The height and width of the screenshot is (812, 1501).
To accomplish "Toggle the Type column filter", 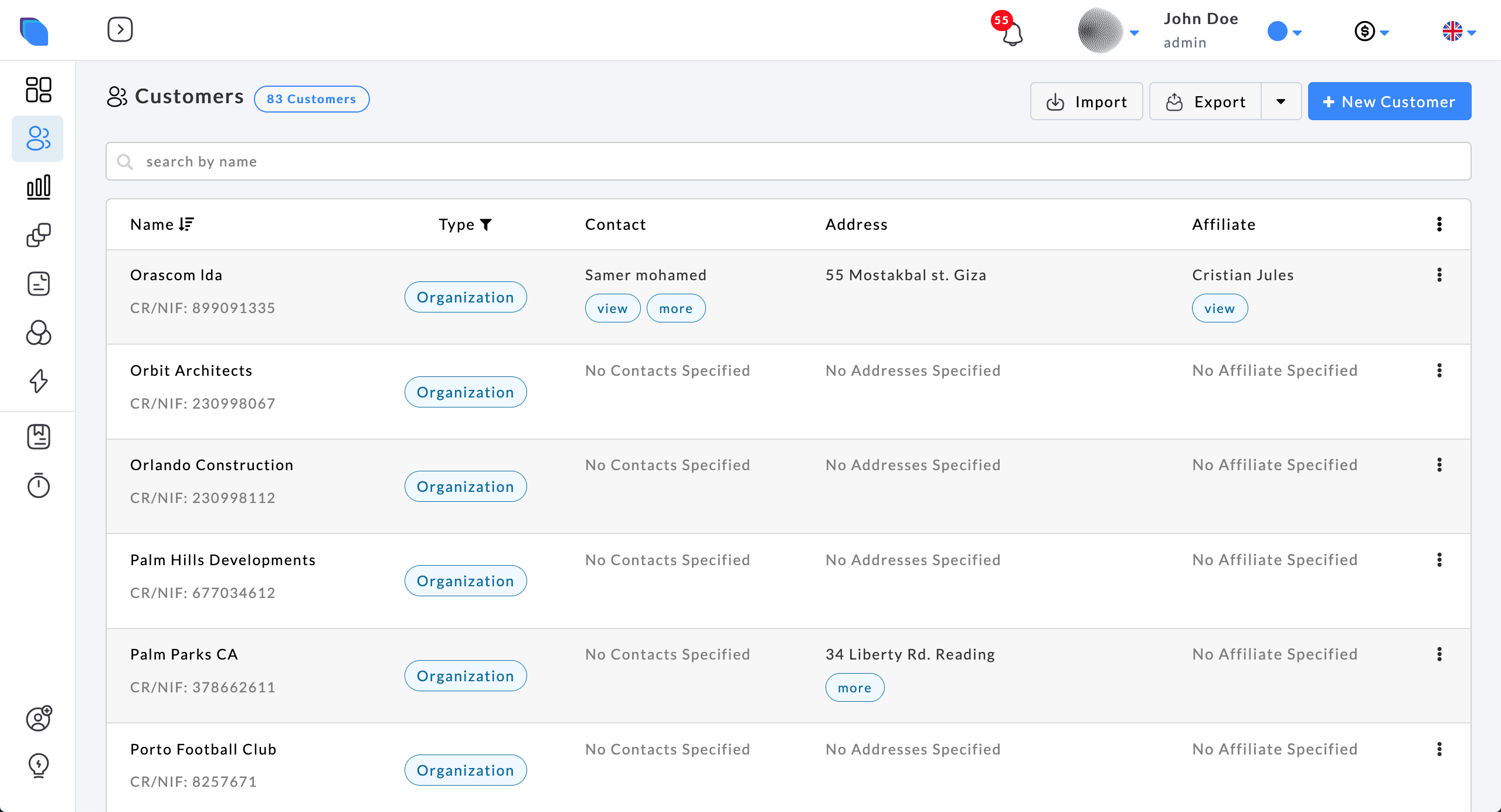I will click(485, 225).
